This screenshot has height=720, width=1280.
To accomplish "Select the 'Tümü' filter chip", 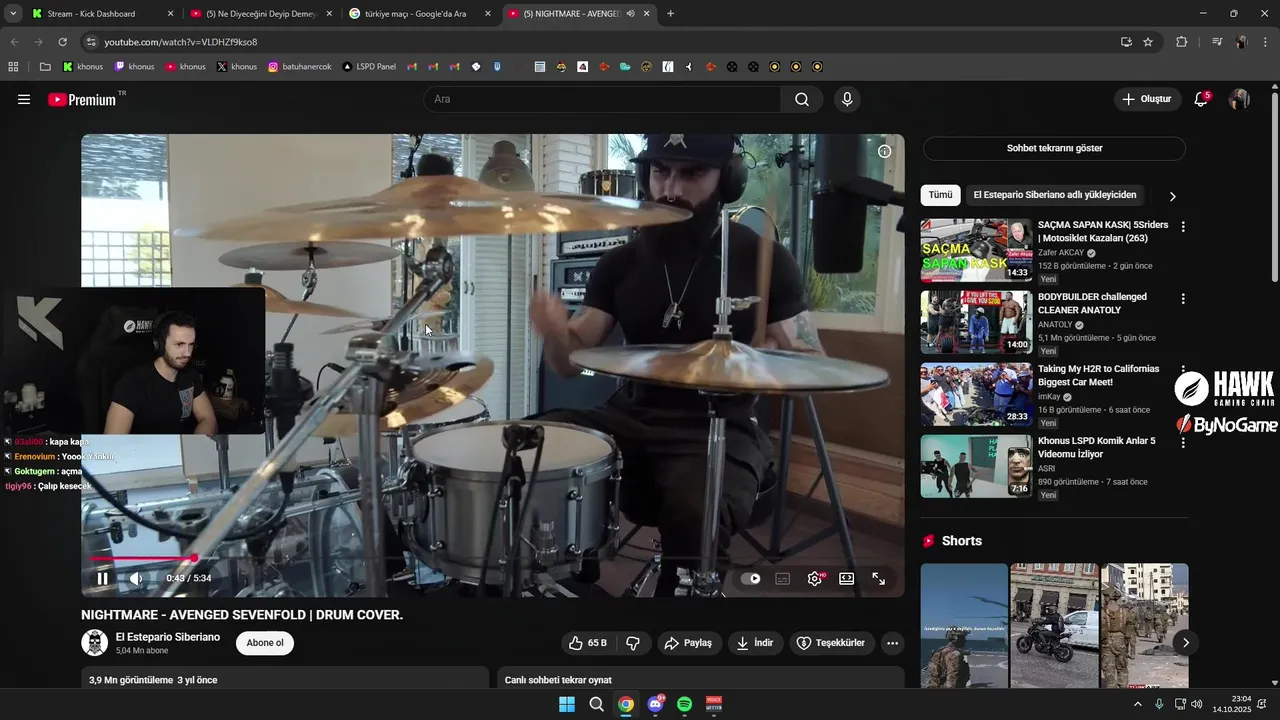I will pyautogui.click(x=940, y=195).
